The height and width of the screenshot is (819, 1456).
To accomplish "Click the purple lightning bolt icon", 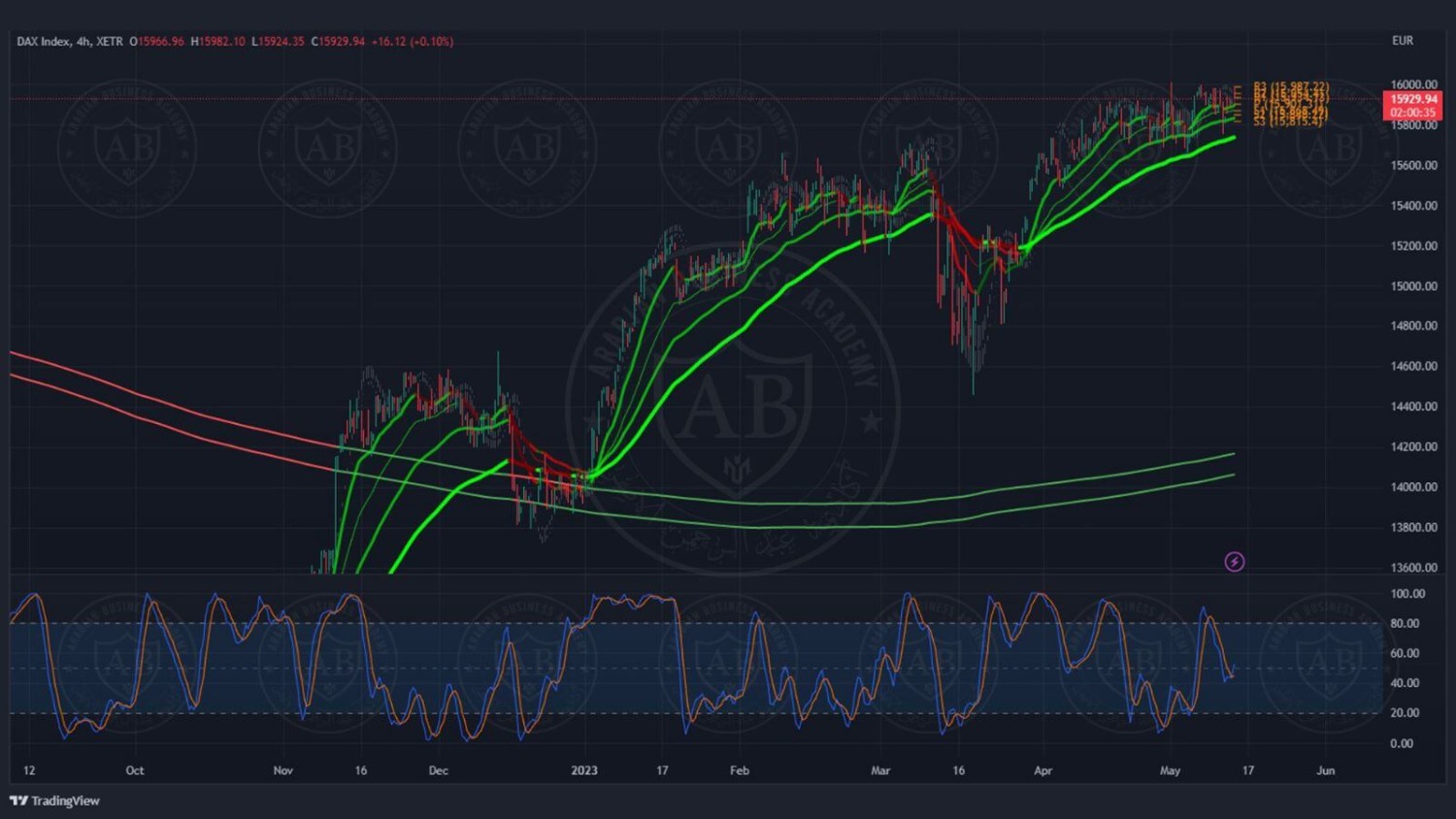I will 1234,562.
